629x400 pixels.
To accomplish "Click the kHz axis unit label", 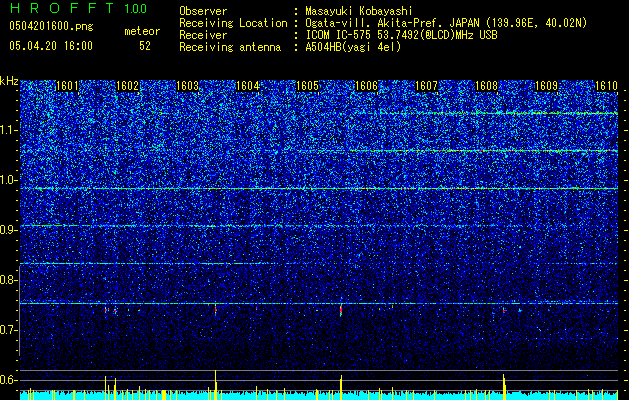I will click(9, 81).
